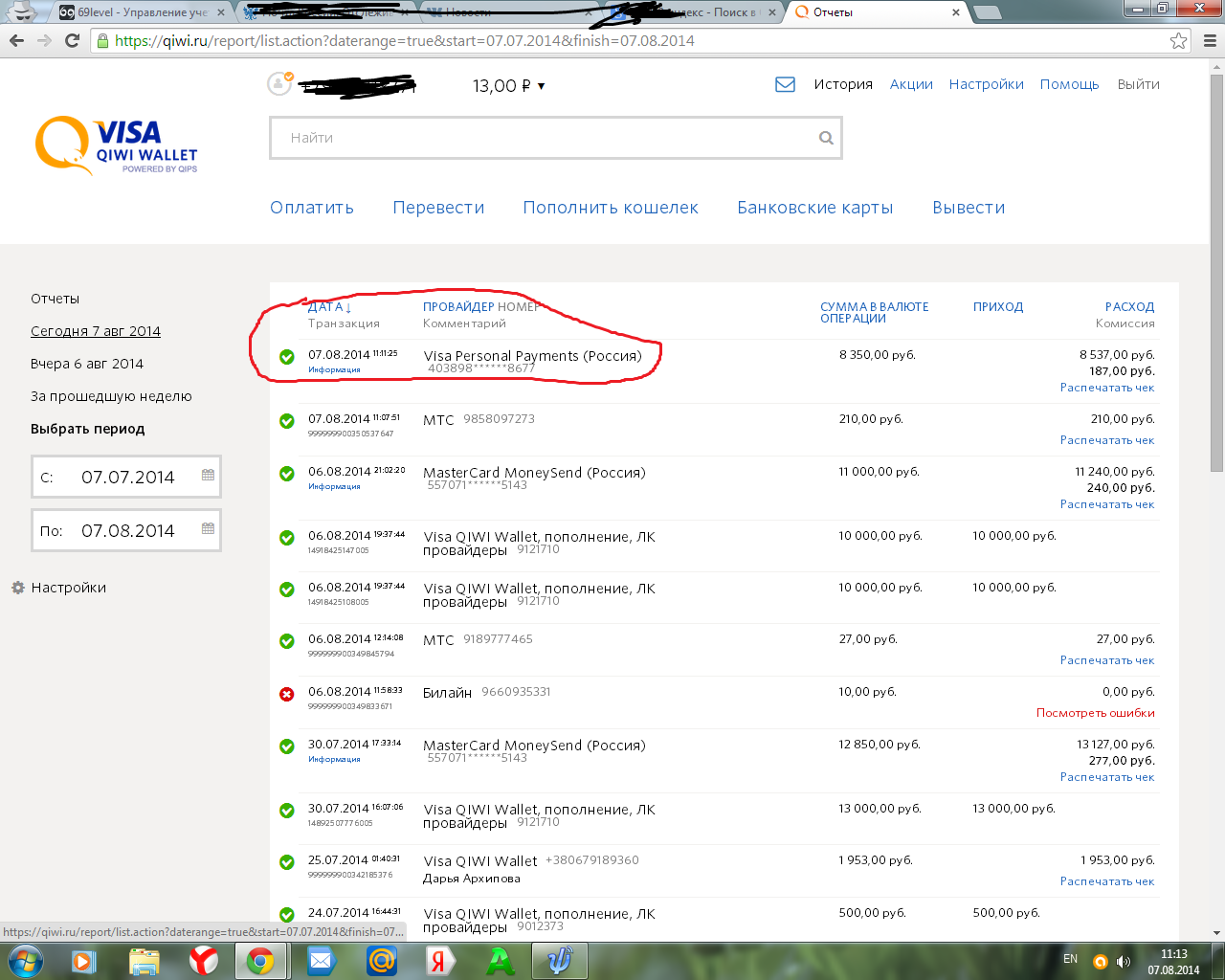Click the browser address bar URL

[404, 40]
